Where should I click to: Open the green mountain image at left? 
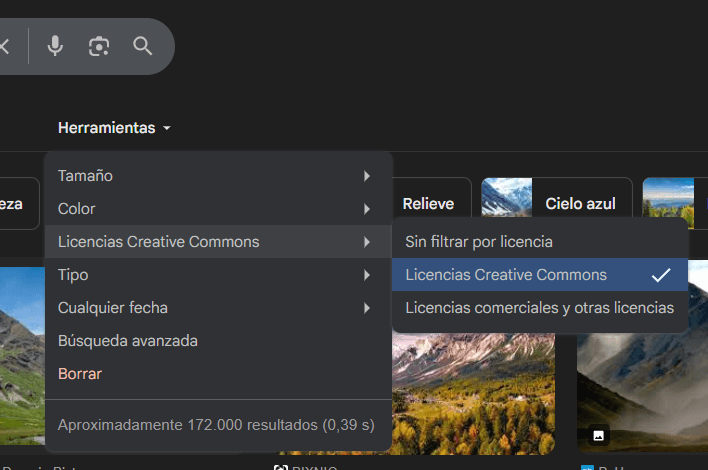22,356
